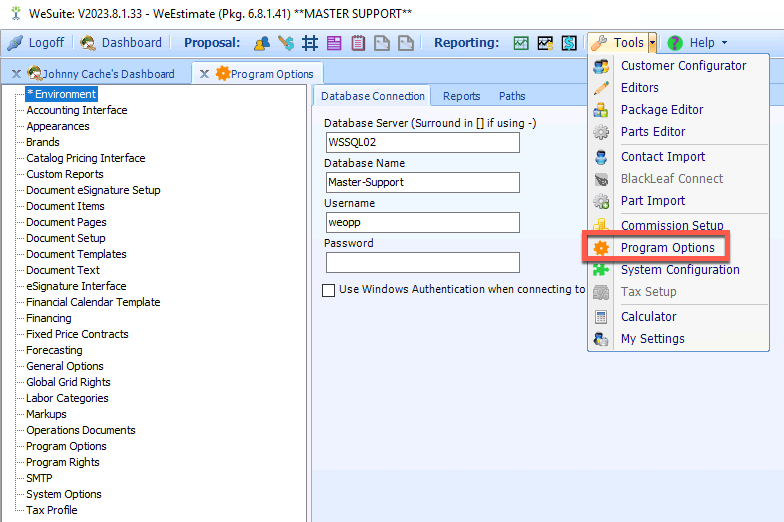Viewport: 784px width, 522px height.
Task: Select eSignature Interface tree item
Action: [76, 286]
